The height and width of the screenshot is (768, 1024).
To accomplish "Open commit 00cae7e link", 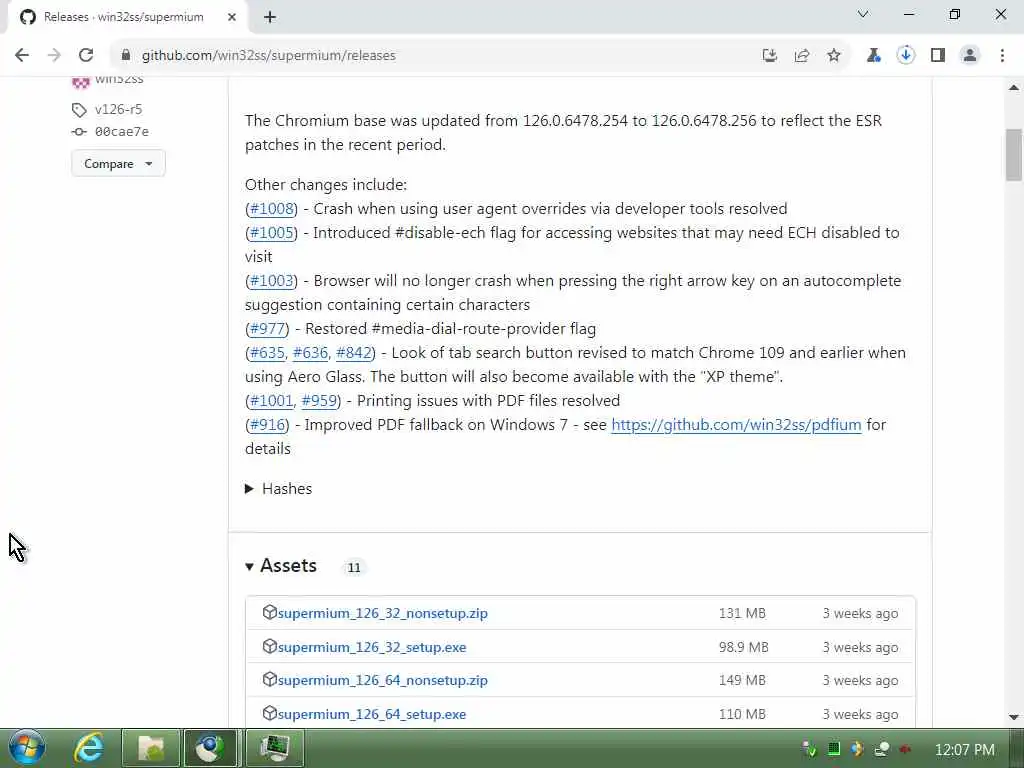I will point(121,131).
